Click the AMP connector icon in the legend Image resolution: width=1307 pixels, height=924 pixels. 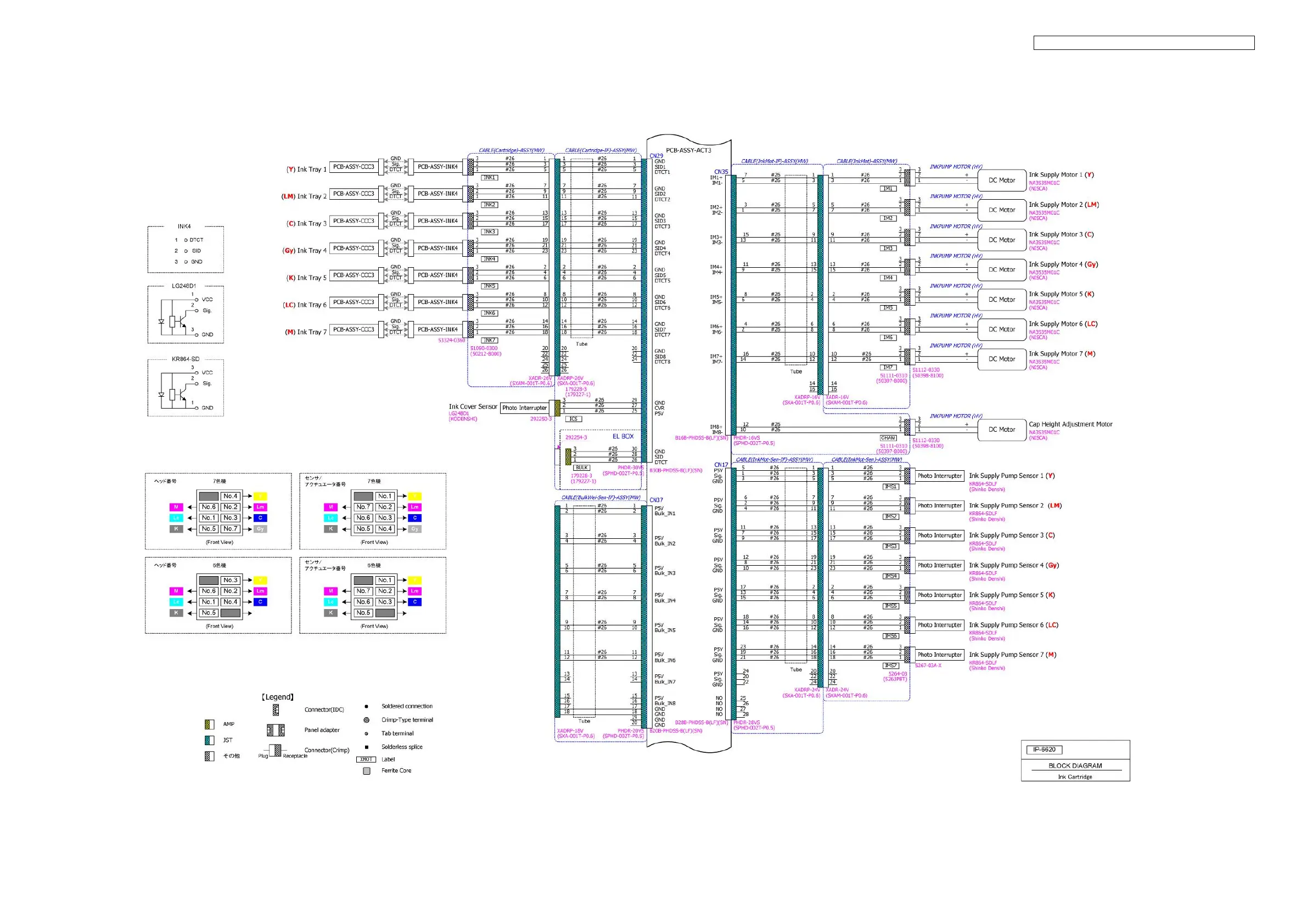coord(209,724)
